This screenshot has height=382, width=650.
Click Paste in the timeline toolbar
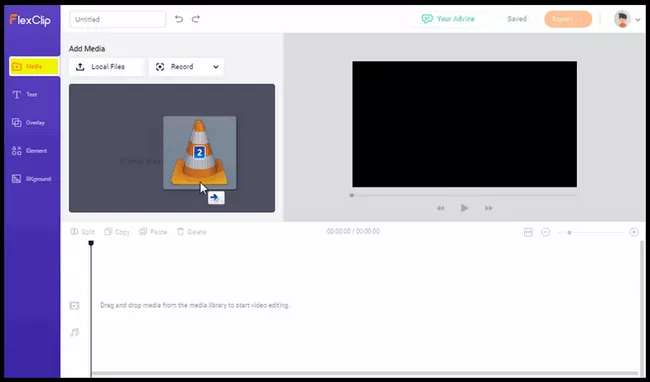click(153, 232)
